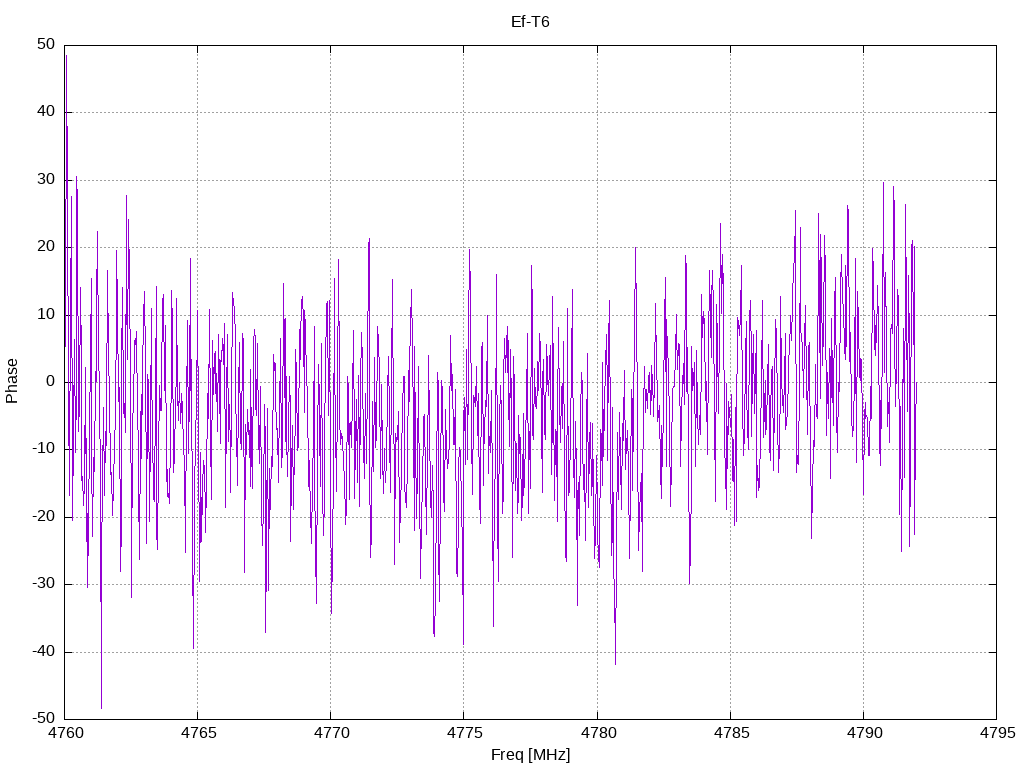The image size is (1024, 768).
Task: Click the 20 y-axis tick label
Action: click(46, 247)
